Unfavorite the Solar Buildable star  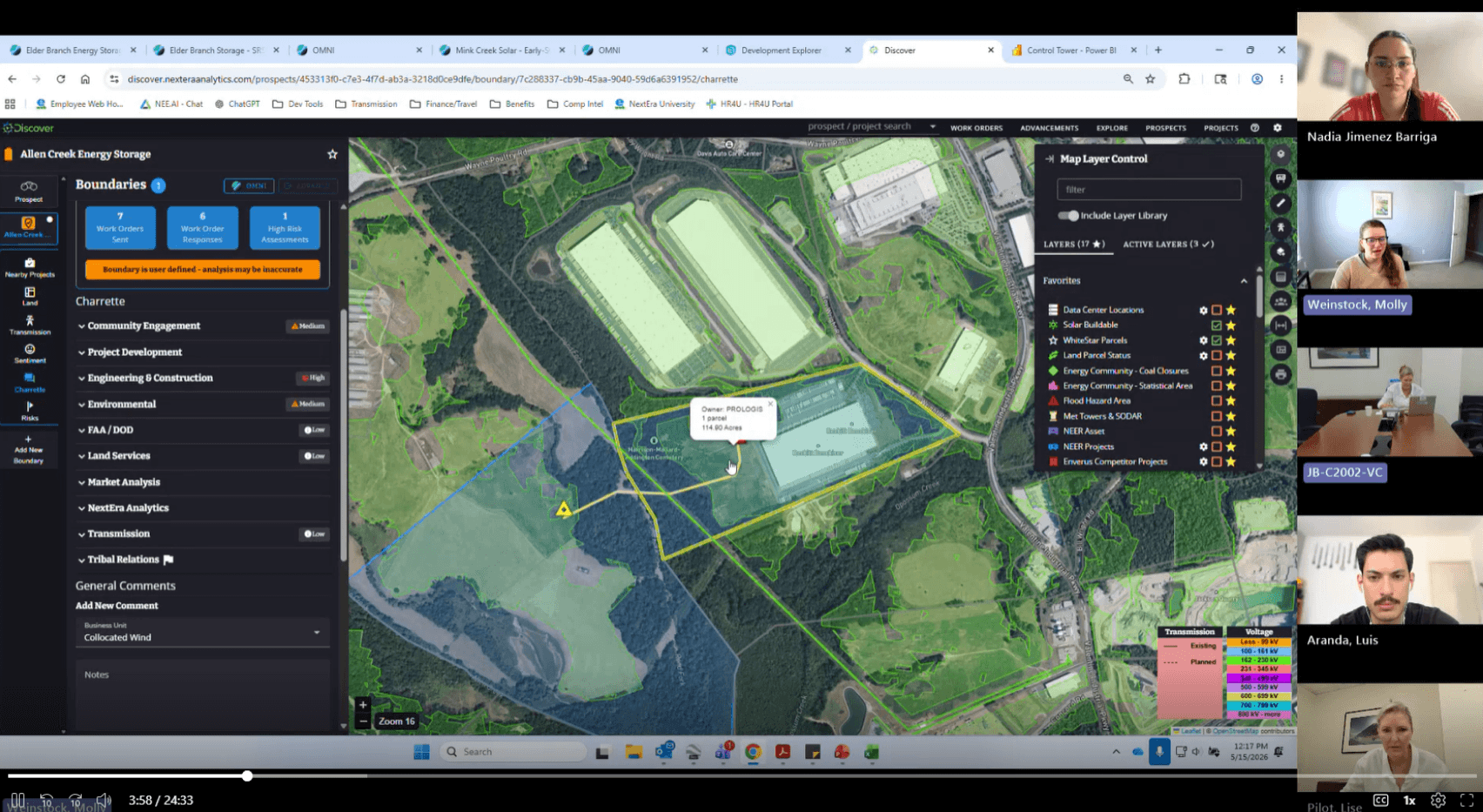pyautogui.click(x=1231, y=325)
